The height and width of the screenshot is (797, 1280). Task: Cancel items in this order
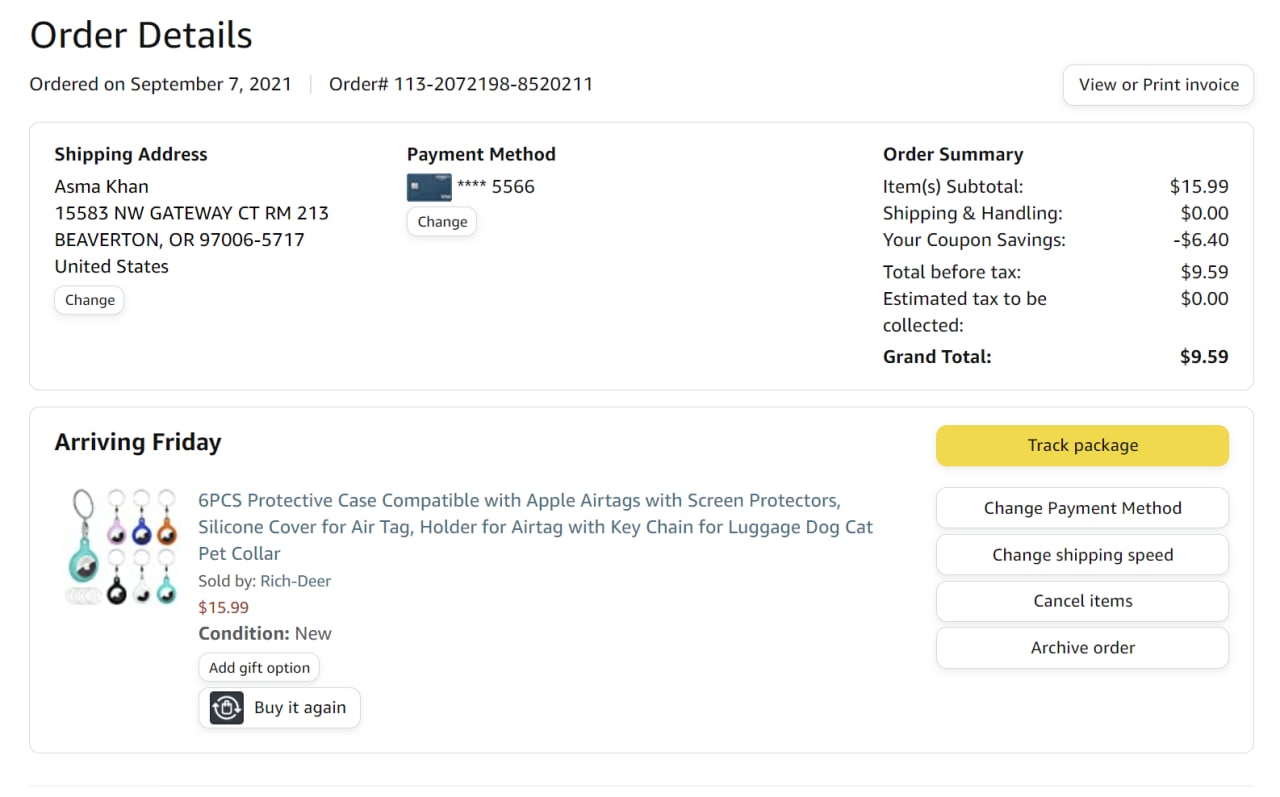(x=1082, y=601)
